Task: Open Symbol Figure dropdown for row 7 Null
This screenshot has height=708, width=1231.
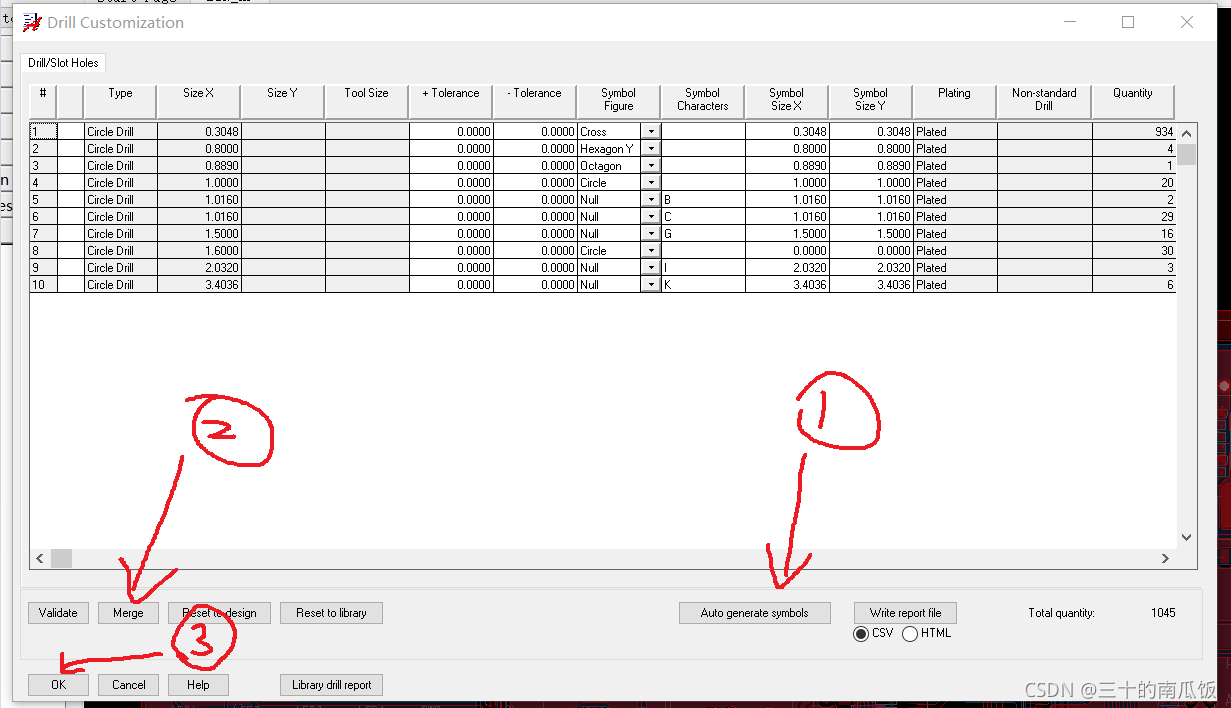Action: [651, 234]
